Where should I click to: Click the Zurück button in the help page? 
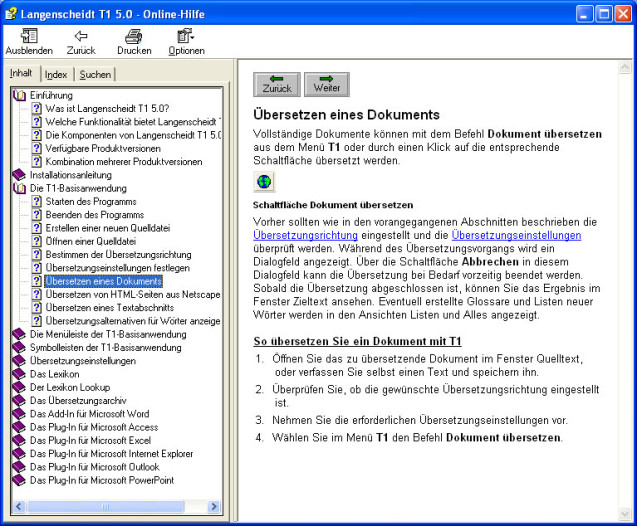click(277, 84)
